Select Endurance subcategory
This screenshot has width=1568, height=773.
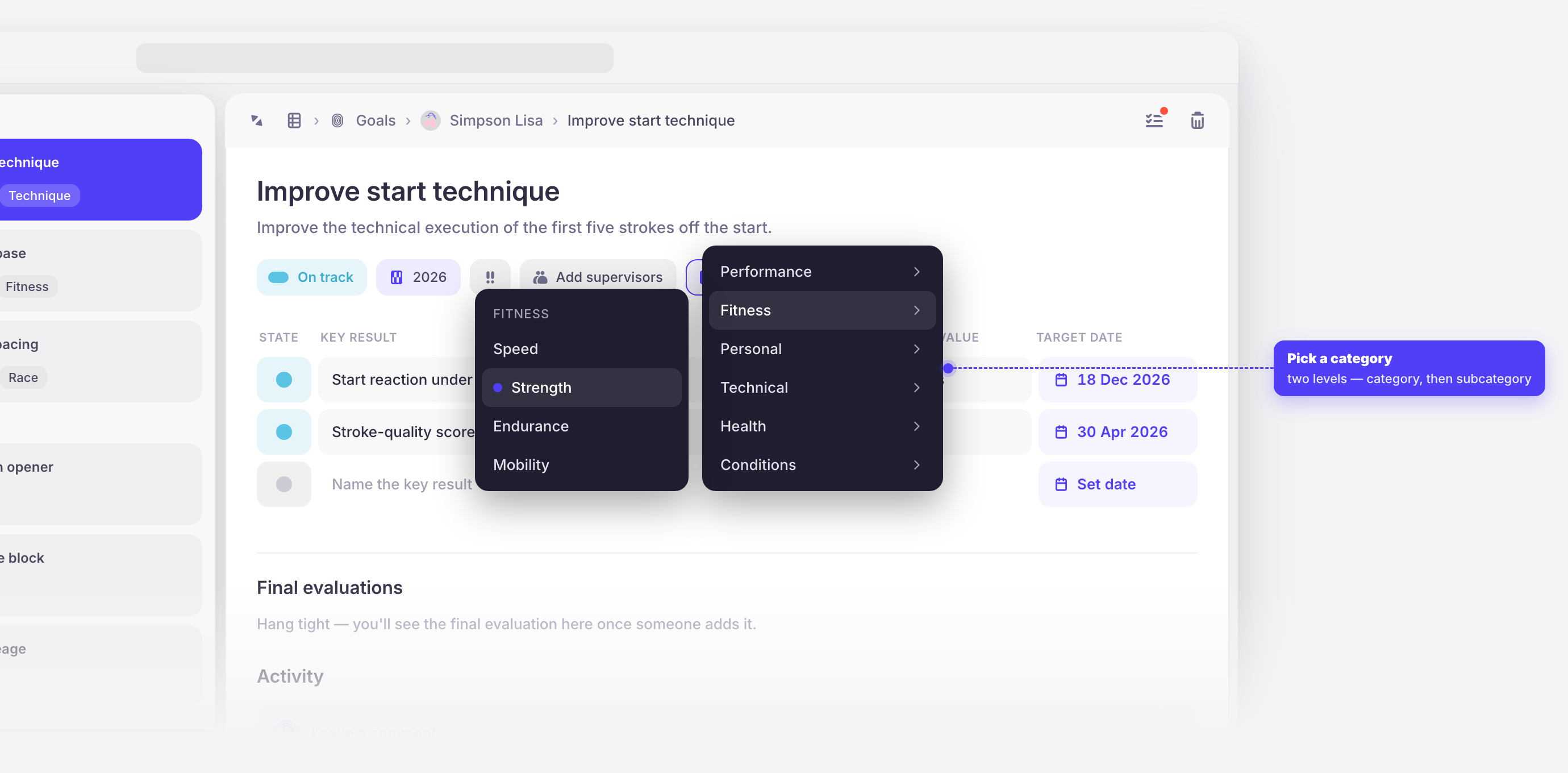581,426
